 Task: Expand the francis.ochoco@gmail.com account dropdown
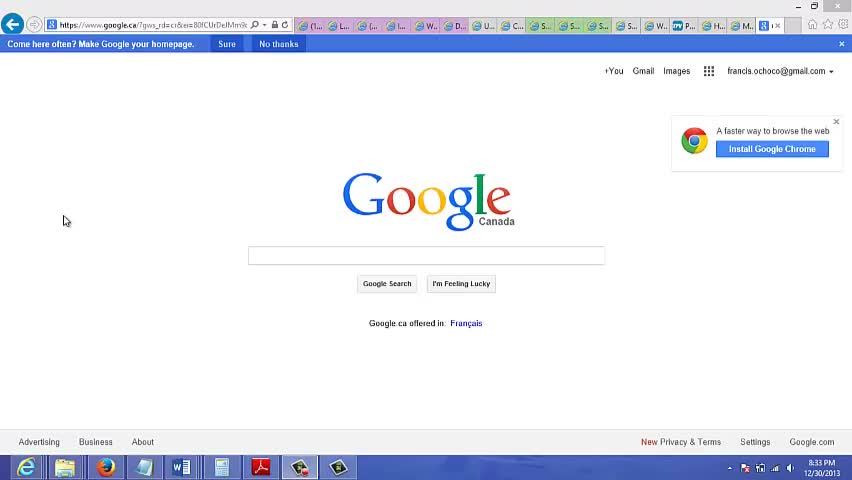[x=780, y=71]
